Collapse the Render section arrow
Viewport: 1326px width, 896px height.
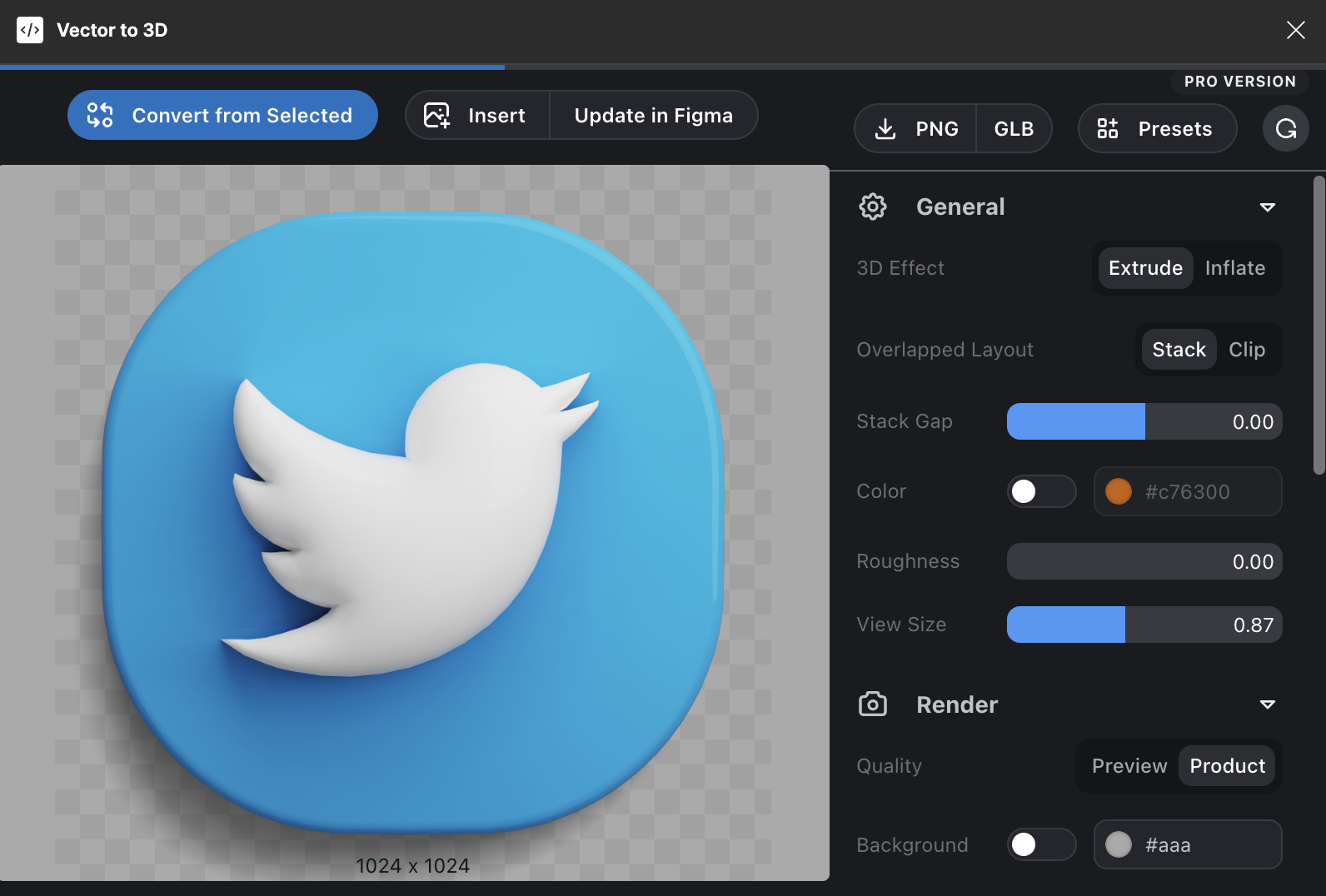click(1268, 705)
